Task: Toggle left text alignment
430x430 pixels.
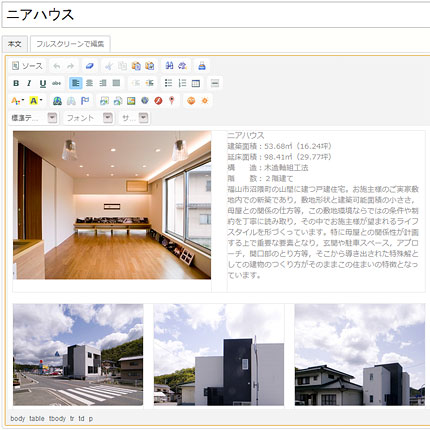Action: click(x=76, y=83)
